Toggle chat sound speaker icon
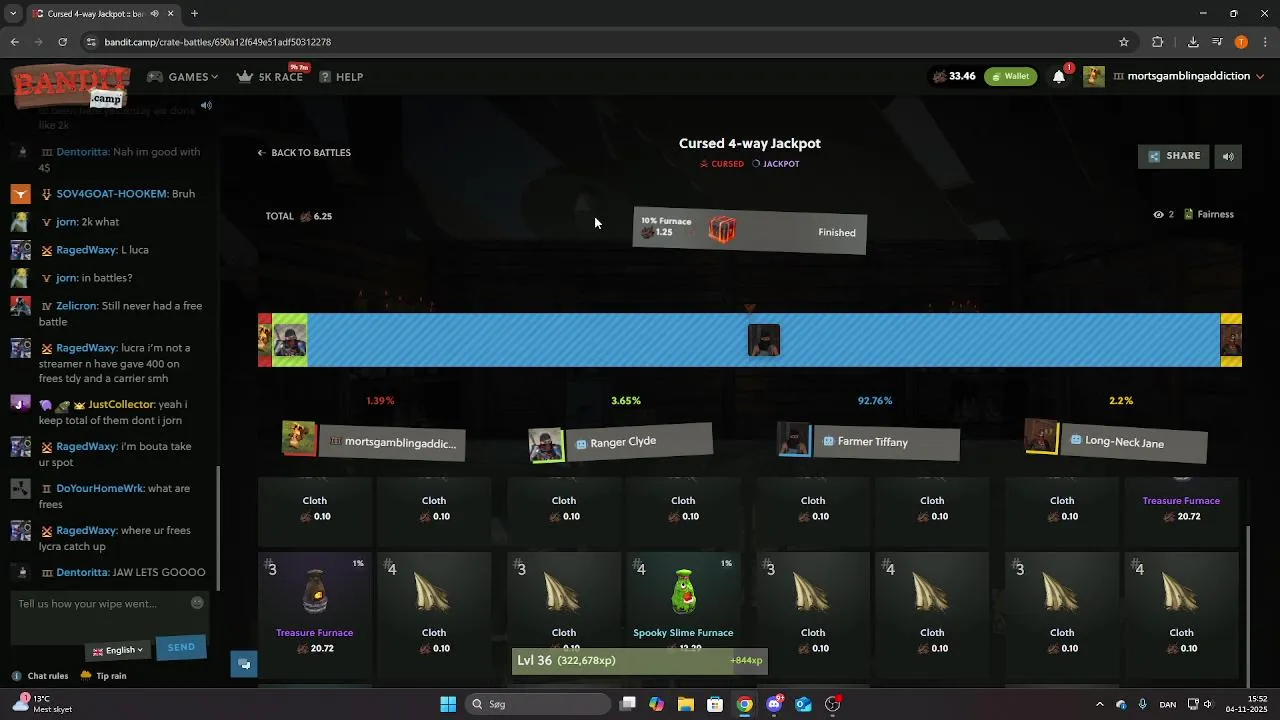Viewport: 1280px width, 720px height. pos(206,105)
